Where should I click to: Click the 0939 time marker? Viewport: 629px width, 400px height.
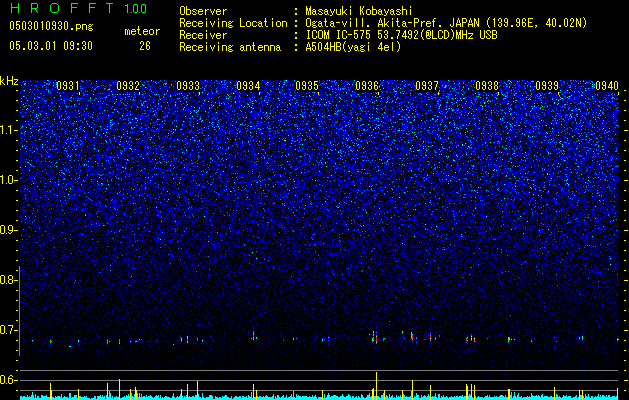547,85
